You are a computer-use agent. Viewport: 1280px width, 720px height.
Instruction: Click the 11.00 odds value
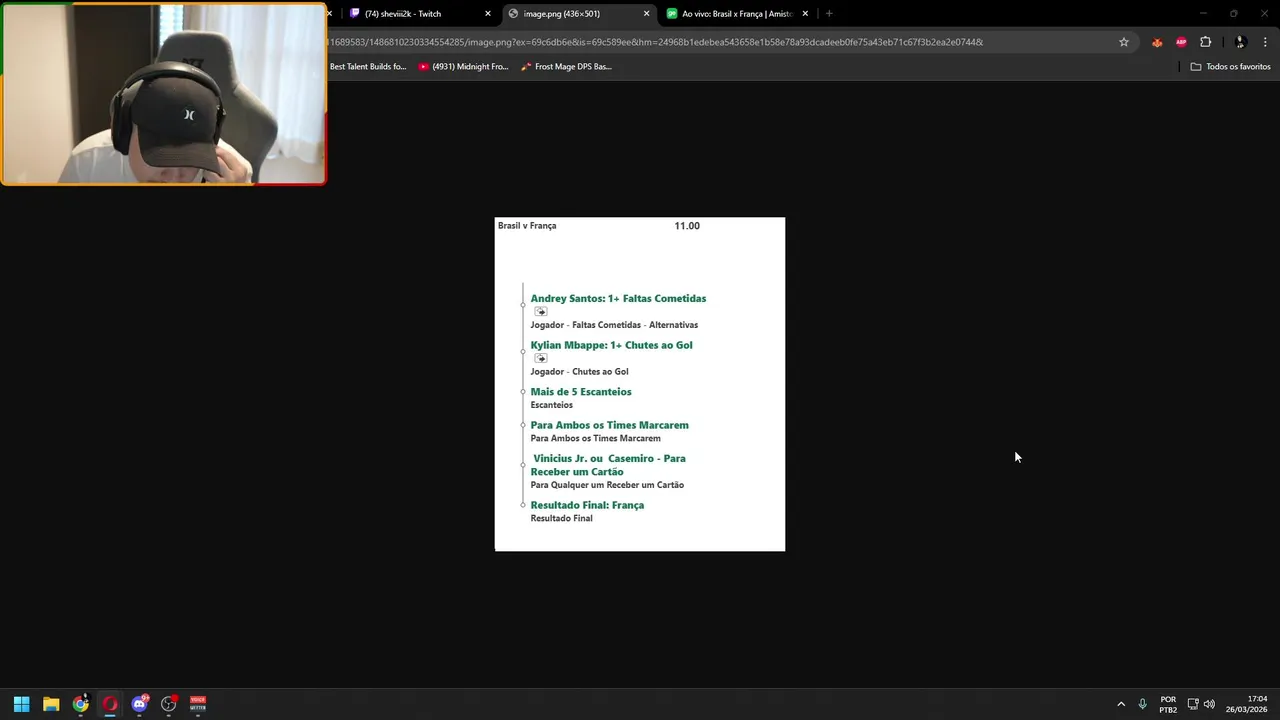687,226
